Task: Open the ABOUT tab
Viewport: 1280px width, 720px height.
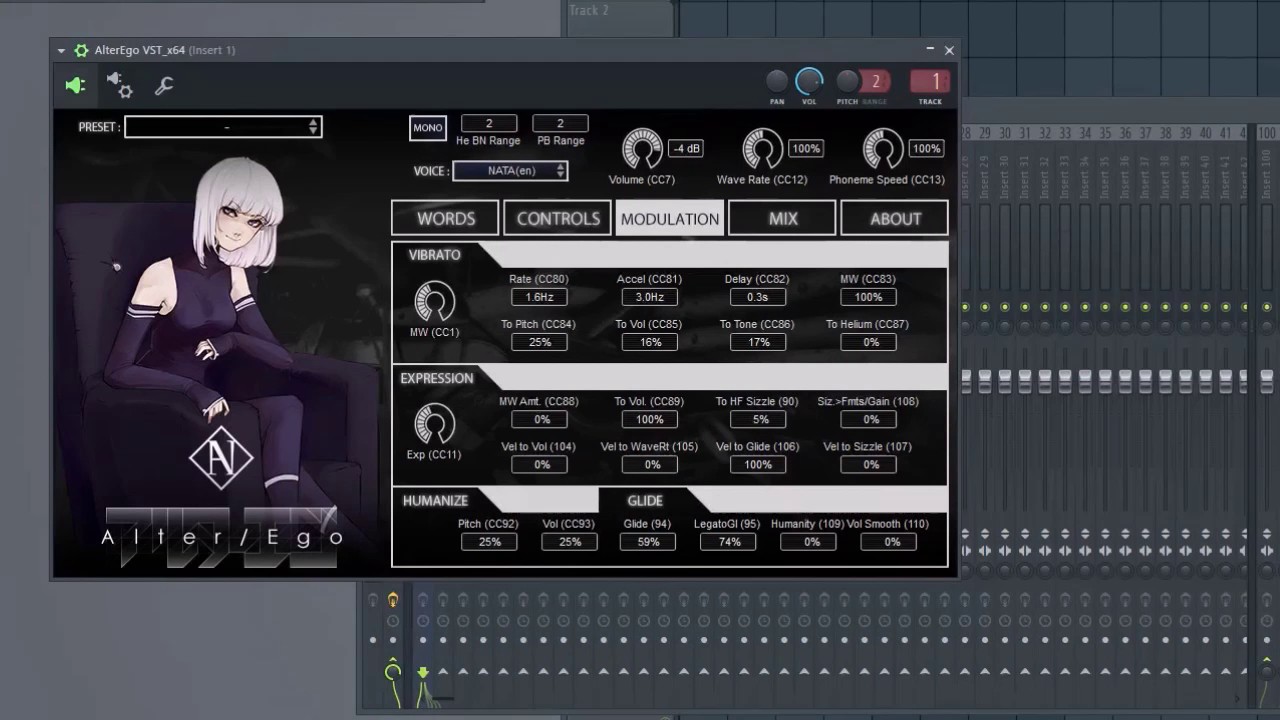Action: point(895,219)
